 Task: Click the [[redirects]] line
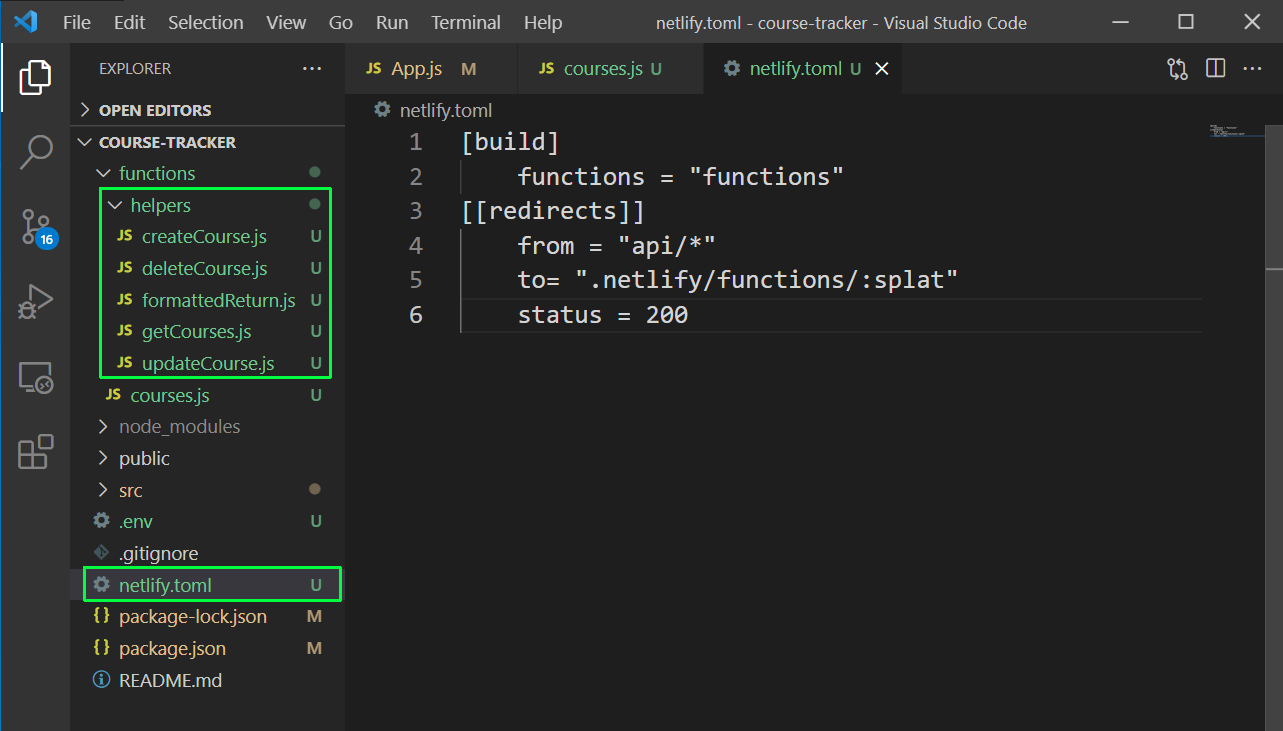pyautogui.click(x=553, y=211)
